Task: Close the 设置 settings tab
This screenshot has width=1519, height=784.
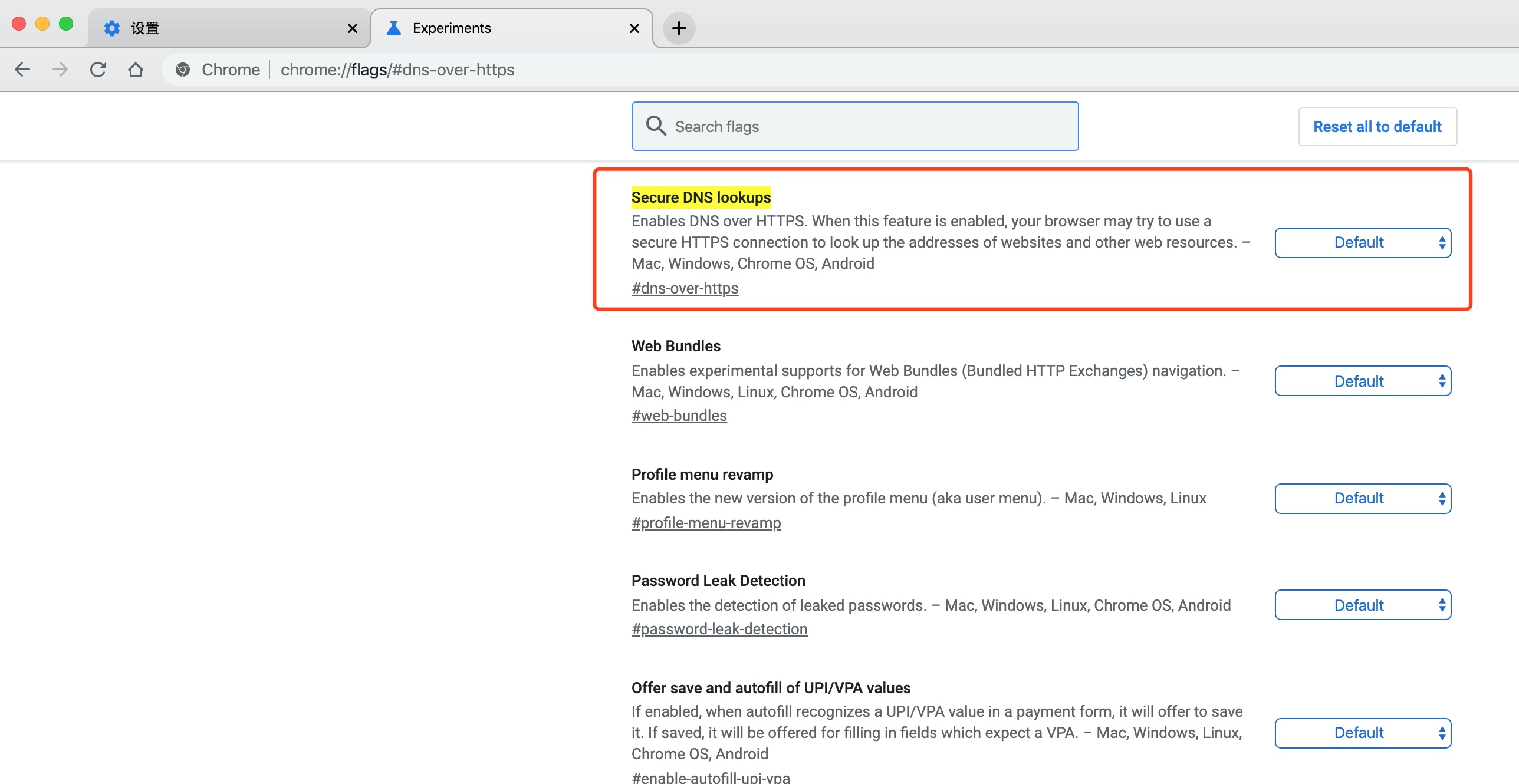Action: [x=353, y=28]
